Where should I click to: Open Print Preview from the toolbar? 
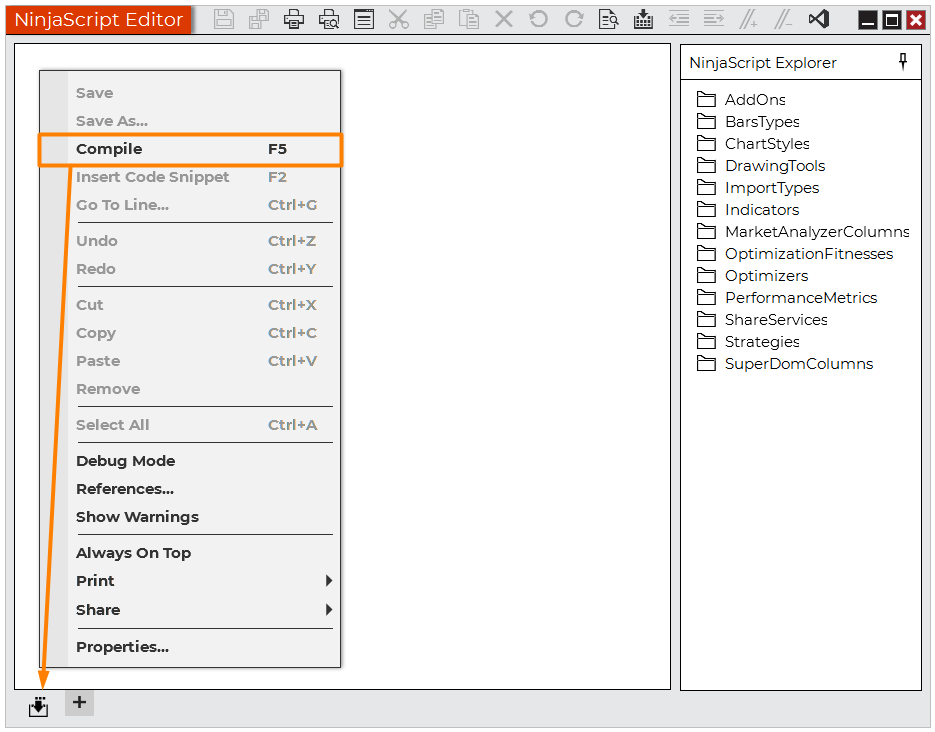point(329,19)
